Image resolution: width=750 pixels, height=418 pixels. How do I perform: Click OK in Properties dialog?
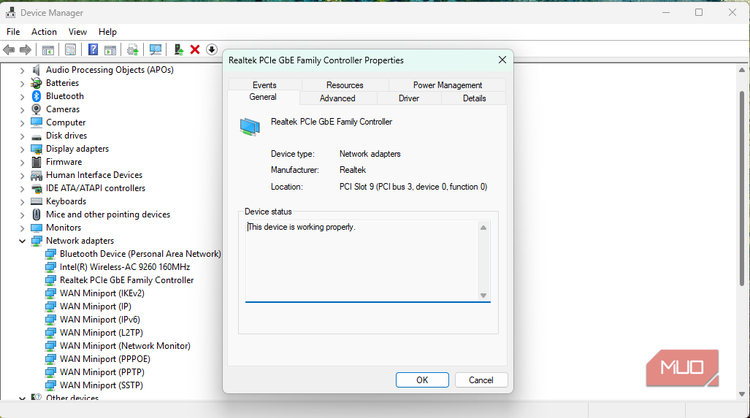[x=422, y=380]
